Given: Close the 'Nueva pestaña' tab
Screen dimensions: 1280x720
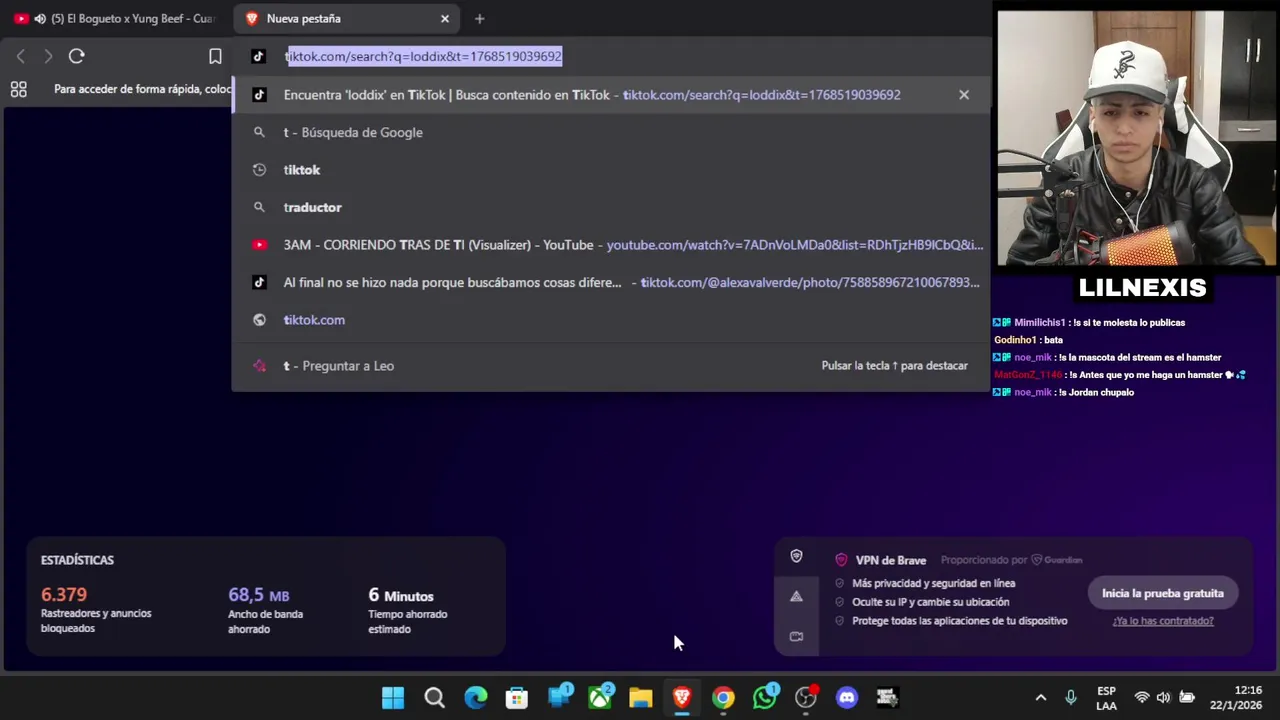Looking at the screenshot, I should [445, 18].
